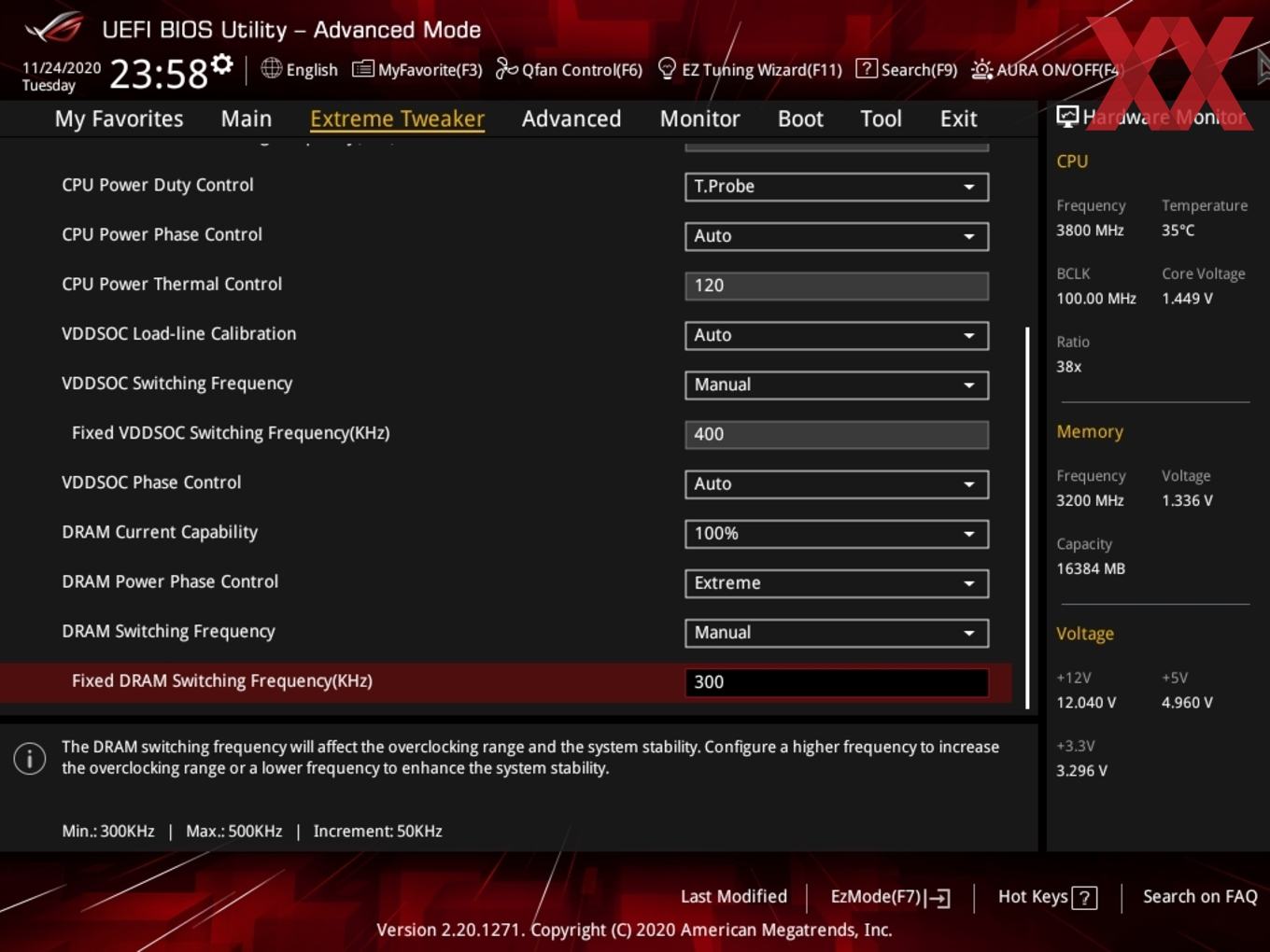This screenshot has height=952, width=1270.
Task: Select DRAM Current Capability label
Action: [160, 532]
